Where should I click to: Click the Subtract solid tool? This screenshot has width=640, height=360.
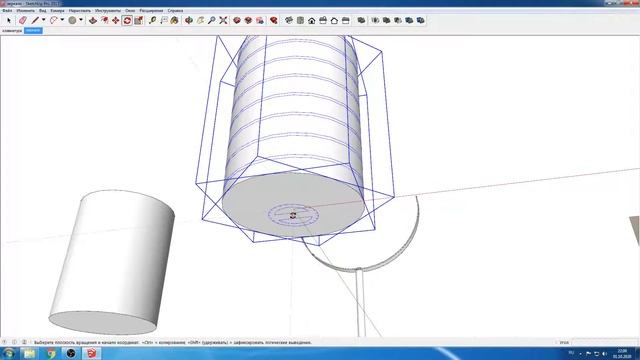pyautogui.click(x=398, y=20)
